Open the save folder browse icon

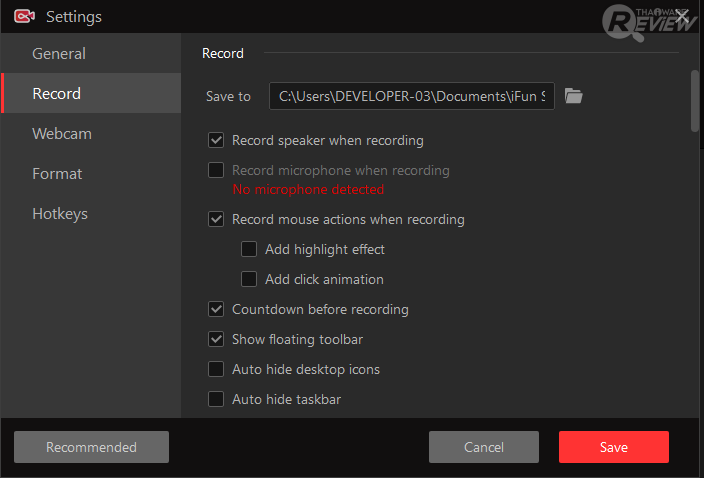coord(573,96)
